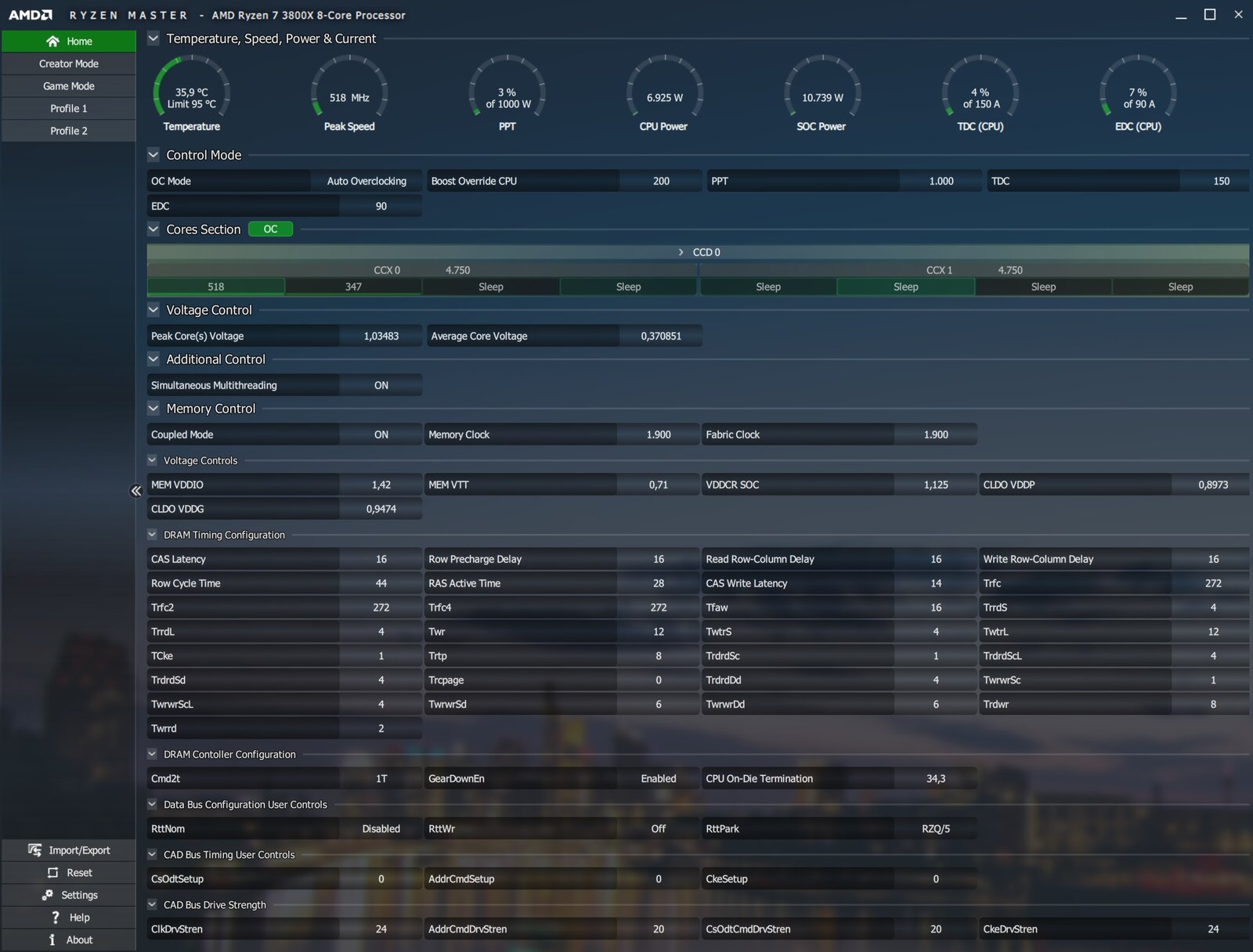Click OC Mode Auto Overclocking value
Viewport: 1253px width, 952px height.
point(367,181)
